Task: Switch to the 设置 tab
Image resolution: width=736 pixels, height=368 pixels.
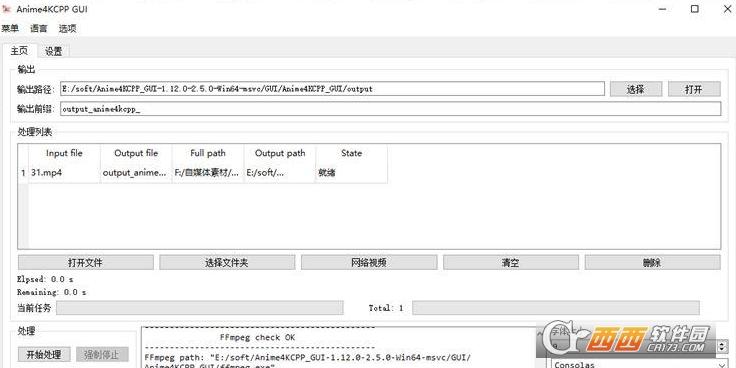Action: click(x=54, y=51)
